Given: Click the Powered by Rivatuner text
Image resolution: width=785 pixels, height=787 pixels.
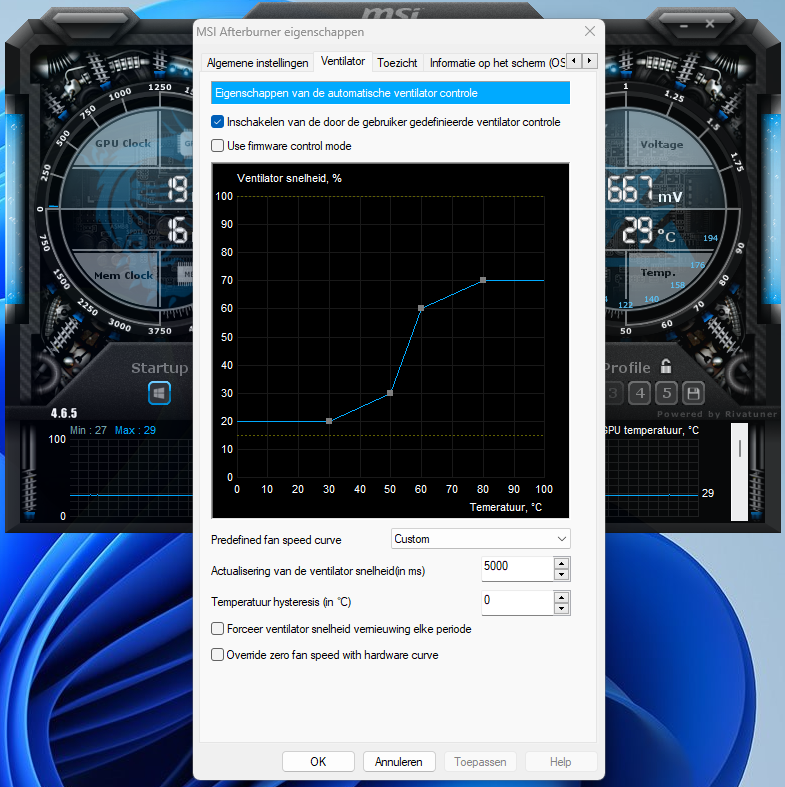Looking at the screenshot, I should point(717,414).
